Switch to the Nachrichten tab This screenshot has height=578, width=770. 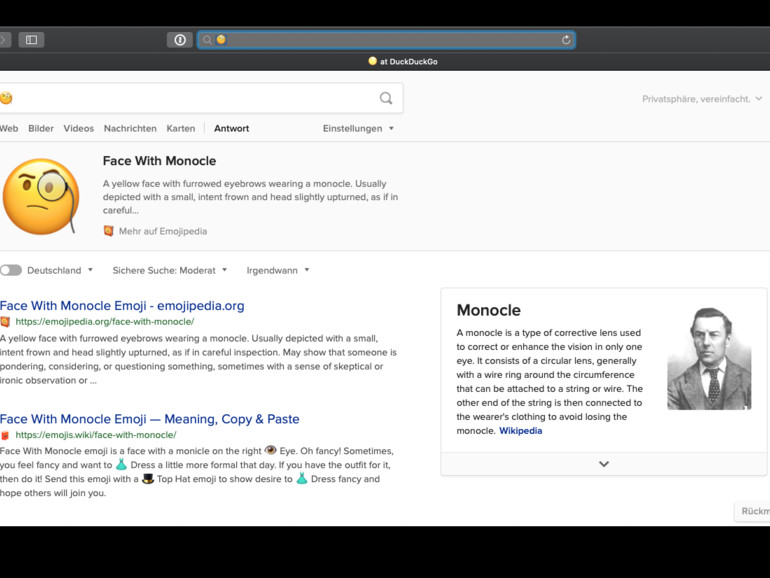130,129
